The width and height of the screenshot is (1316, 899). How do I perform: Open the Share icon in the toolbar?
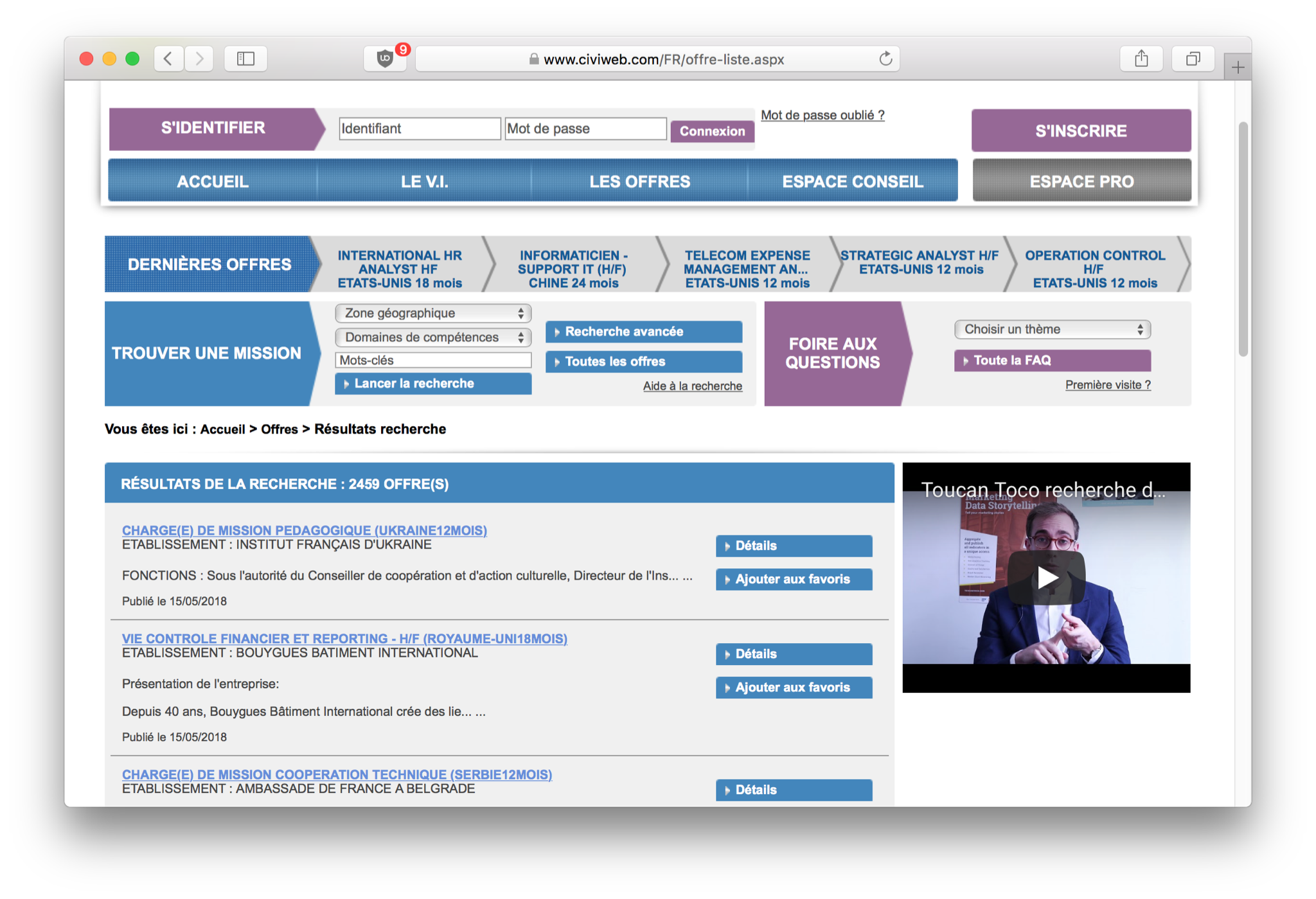coord(1141,59)
